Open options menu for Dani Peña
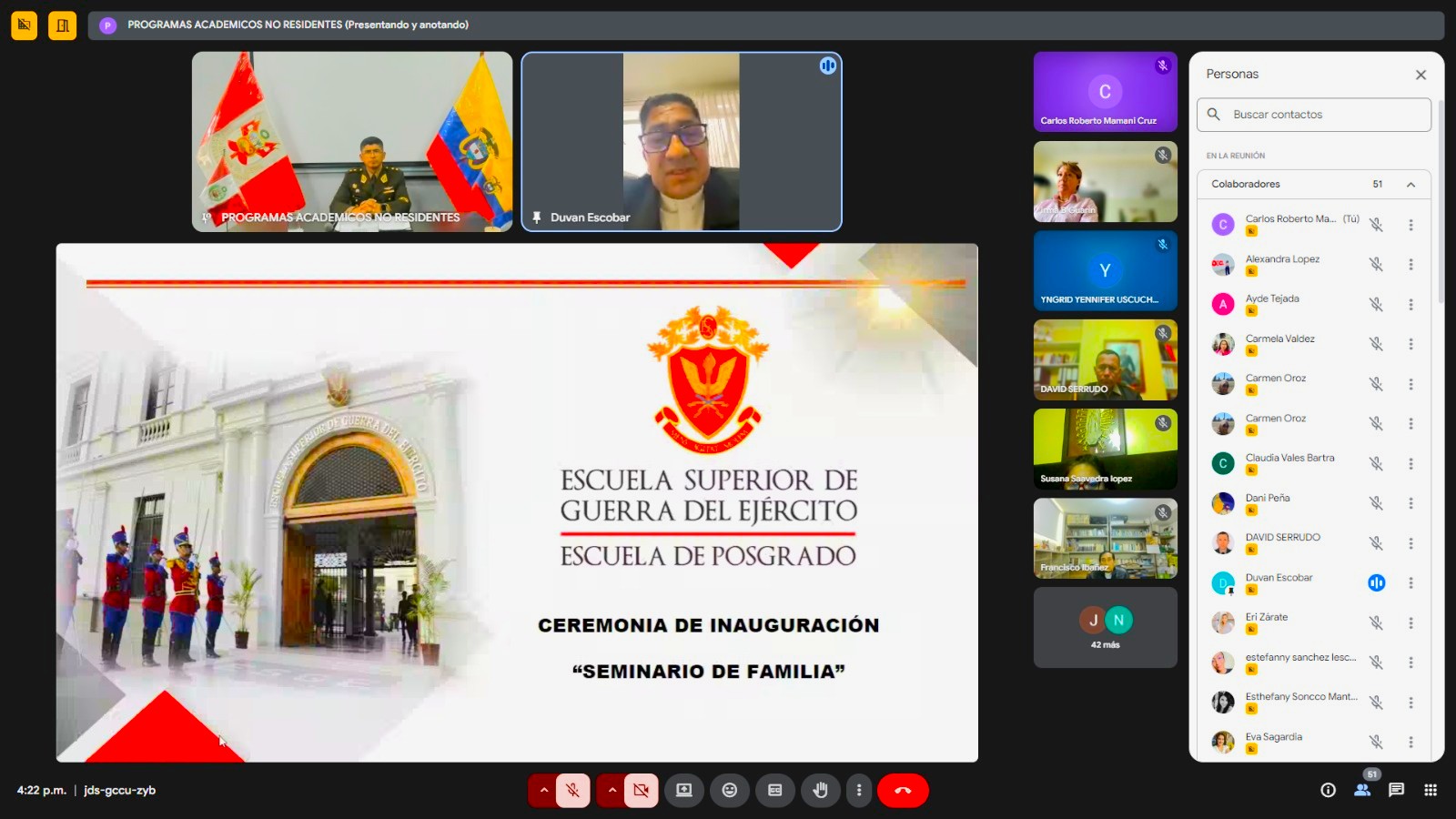 click(1411, 503)
